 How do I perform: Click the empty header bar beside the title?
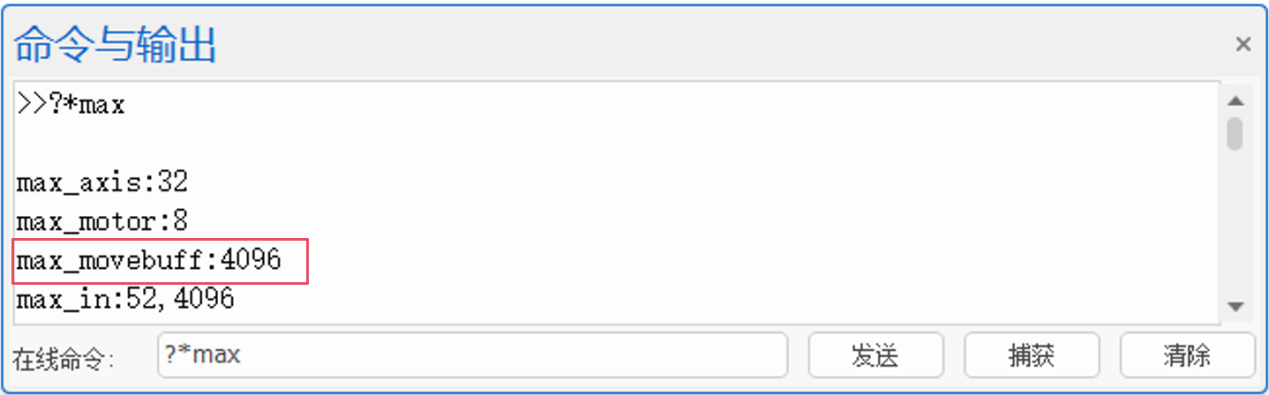[720, 45]
